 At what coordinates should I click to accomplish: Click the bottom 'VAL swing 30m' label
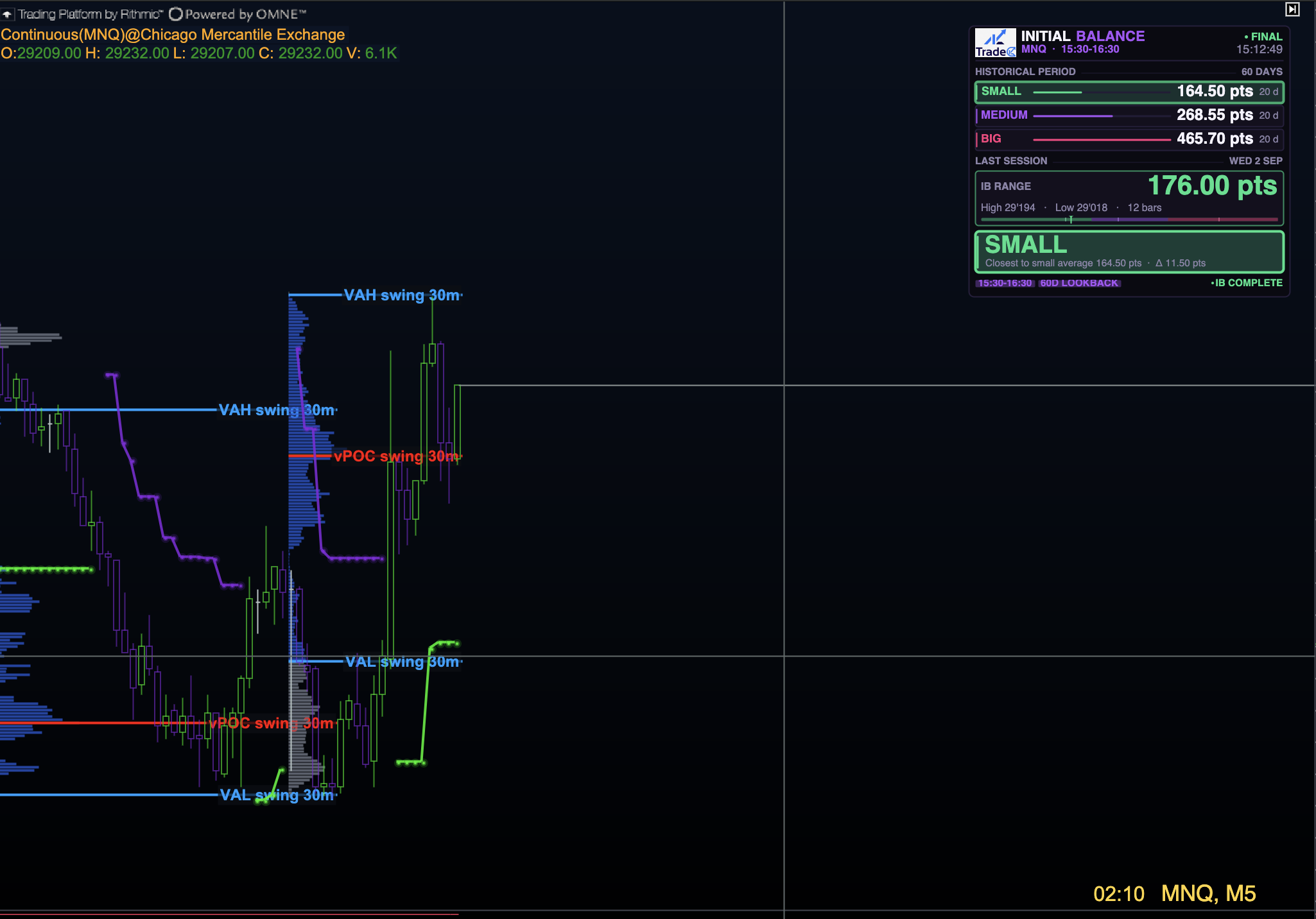[277, 795]
